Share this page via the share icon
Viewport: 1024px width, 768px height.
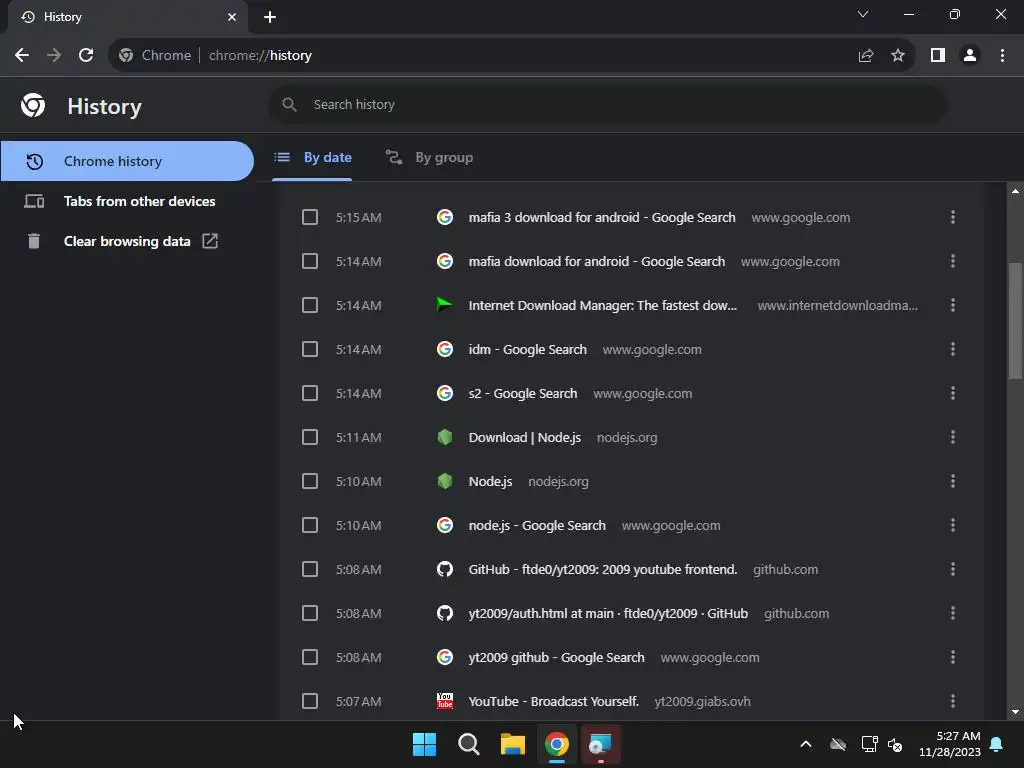pos(866,56)
